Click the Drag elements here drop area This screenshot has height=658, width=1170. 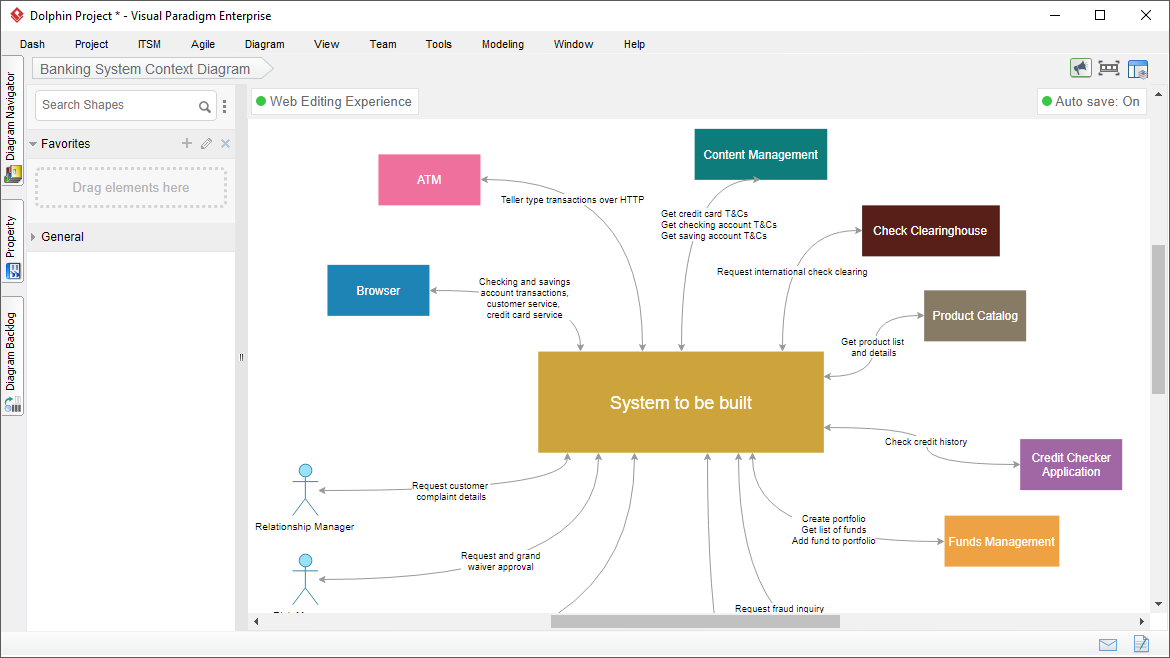[x=131, y=187]
